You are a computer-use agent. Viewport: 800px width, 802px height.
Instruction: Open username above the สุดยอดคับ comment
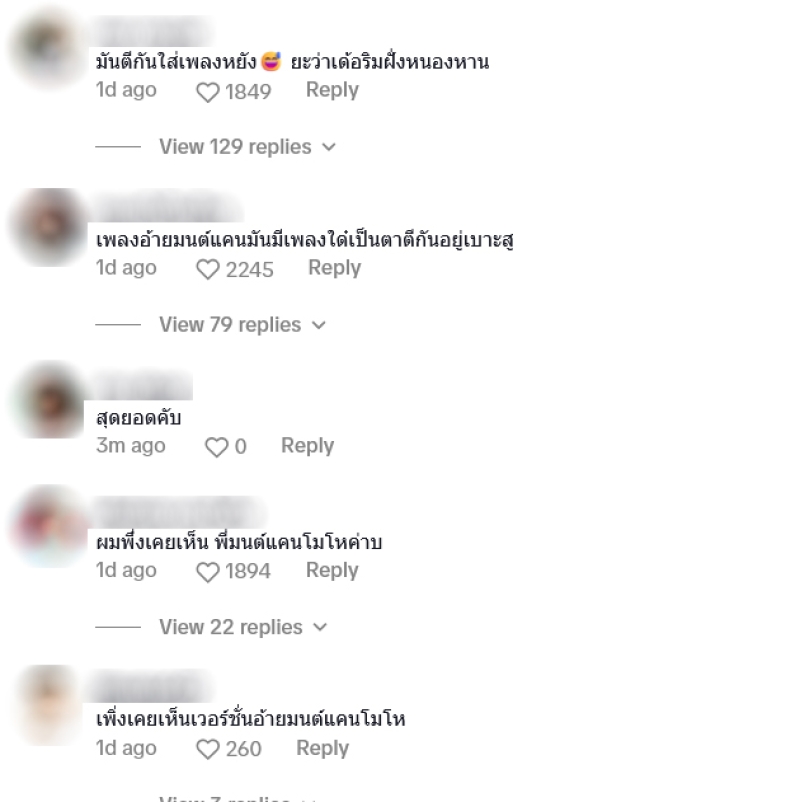[x=144, y=385]
